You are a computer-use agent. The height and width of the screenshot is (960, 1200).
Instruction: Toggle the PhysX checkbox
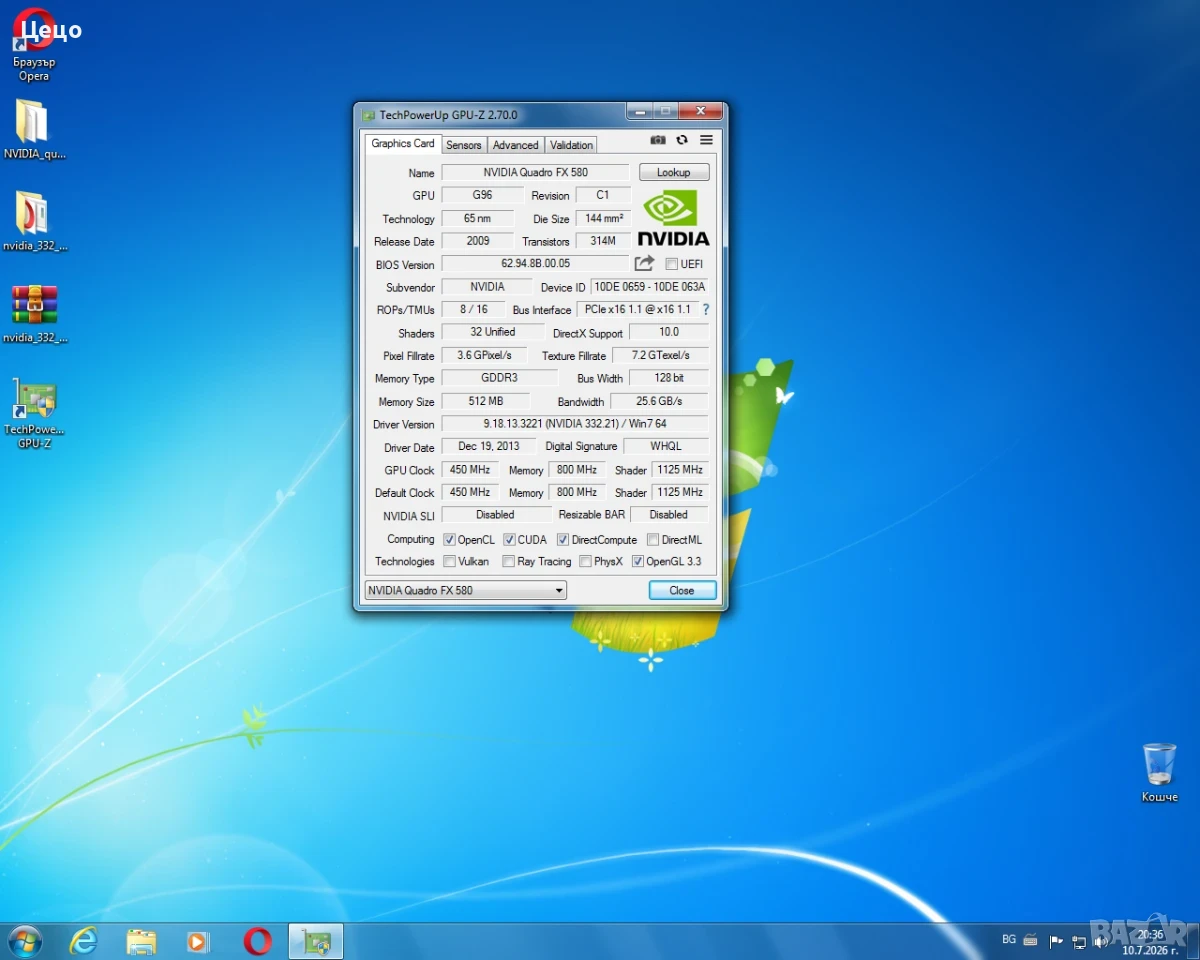point(585,562)
